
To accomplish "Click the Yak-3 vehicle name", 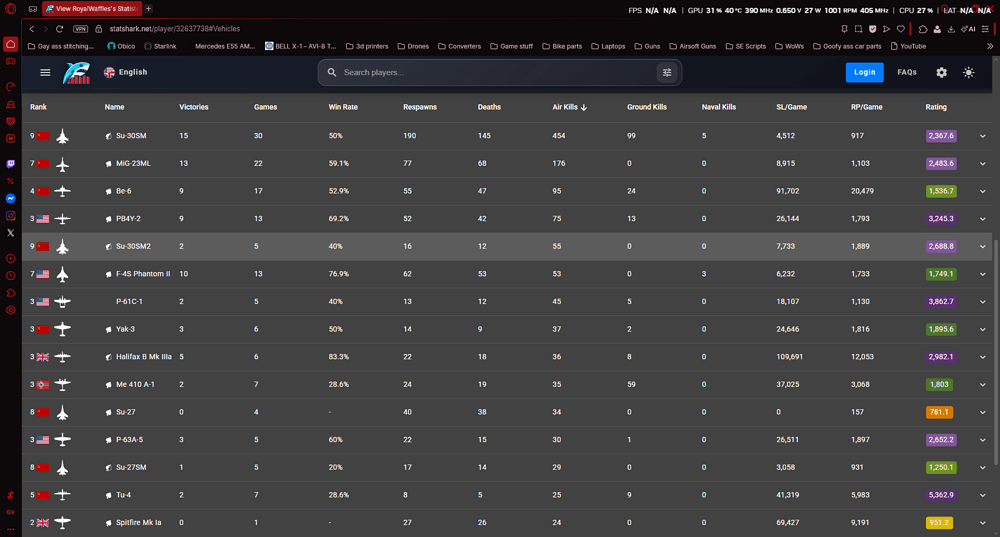I will click(125, 329).
